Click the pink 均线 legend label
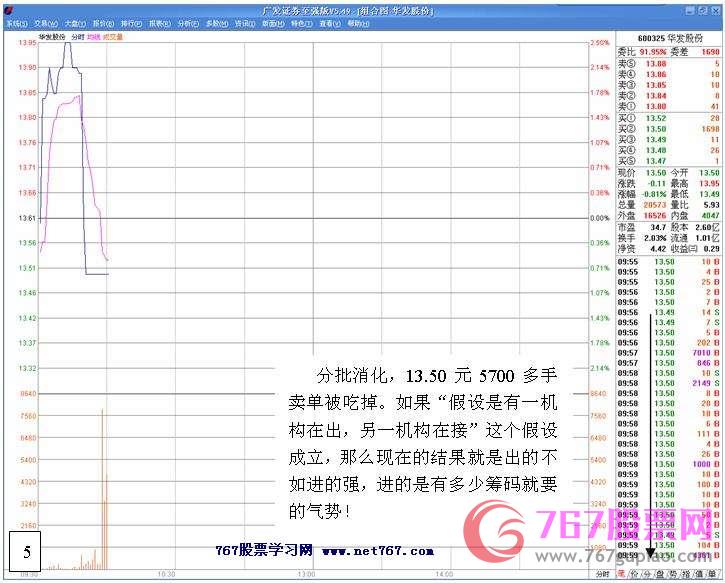725x583 pixels. tap(94, 37)
